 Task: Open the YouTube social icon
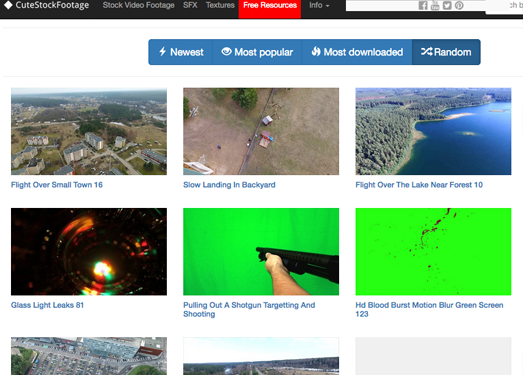coord(435,5)
